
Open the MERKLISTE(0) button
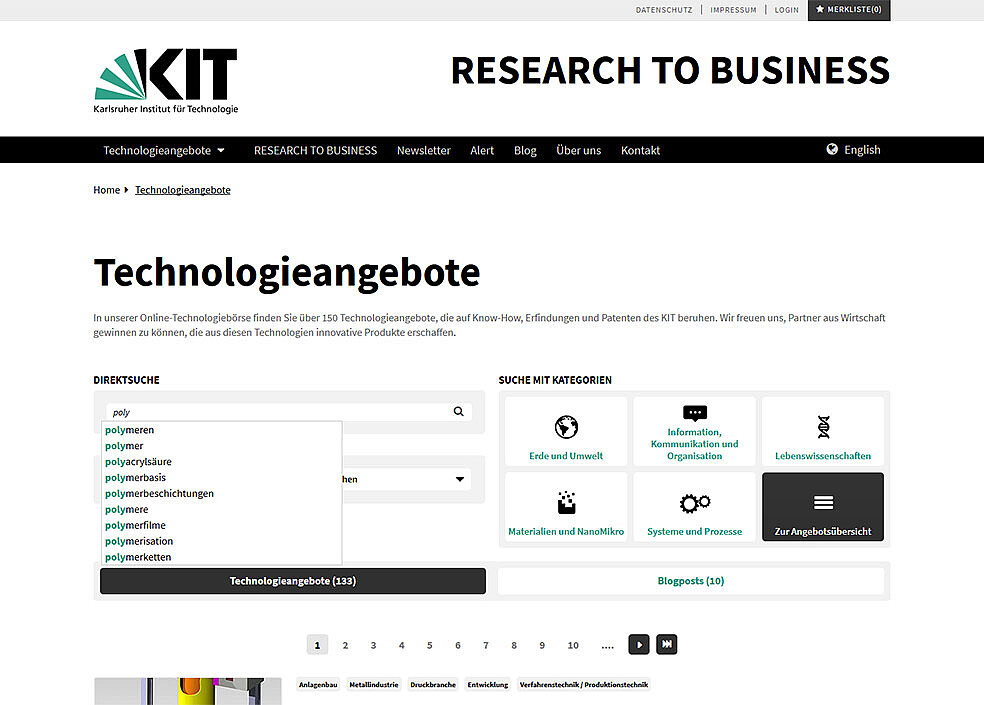tap(849, 10)
